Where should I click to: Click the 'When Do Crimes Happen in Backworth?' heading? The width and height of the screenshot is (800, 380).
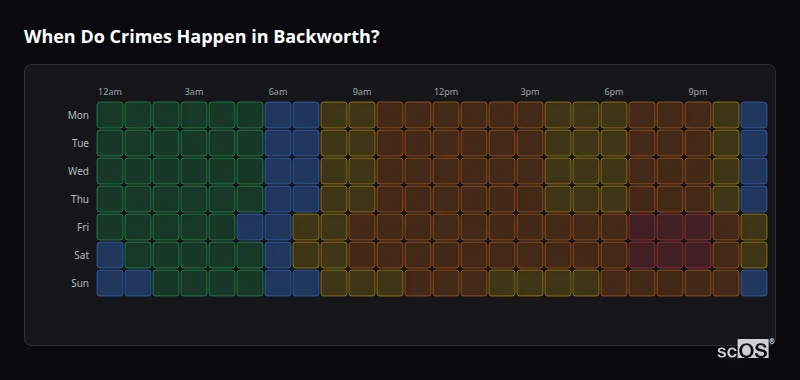click(202, 37)
